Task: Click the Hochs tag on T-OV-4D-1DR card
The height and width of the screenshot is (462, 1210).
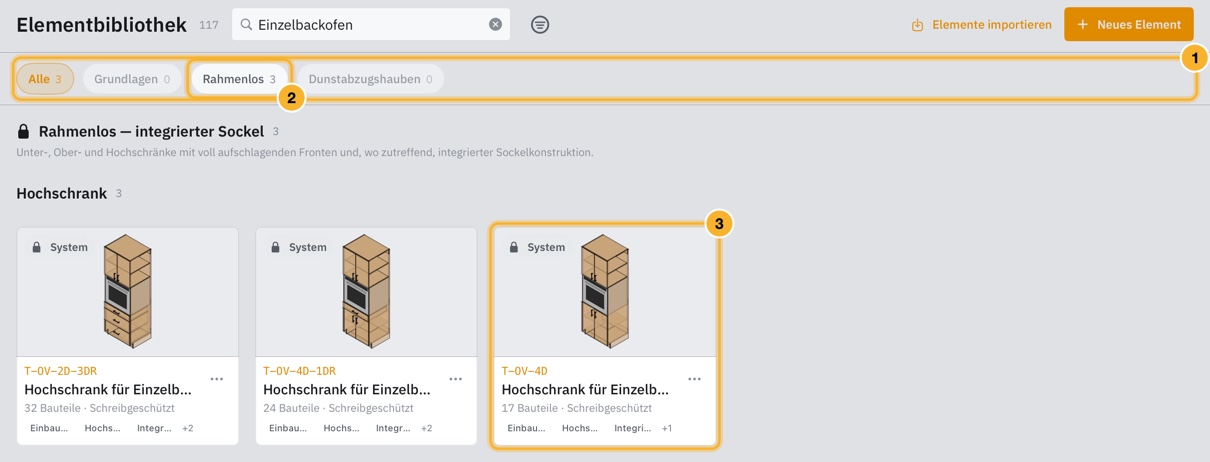Action: point(342,428)
